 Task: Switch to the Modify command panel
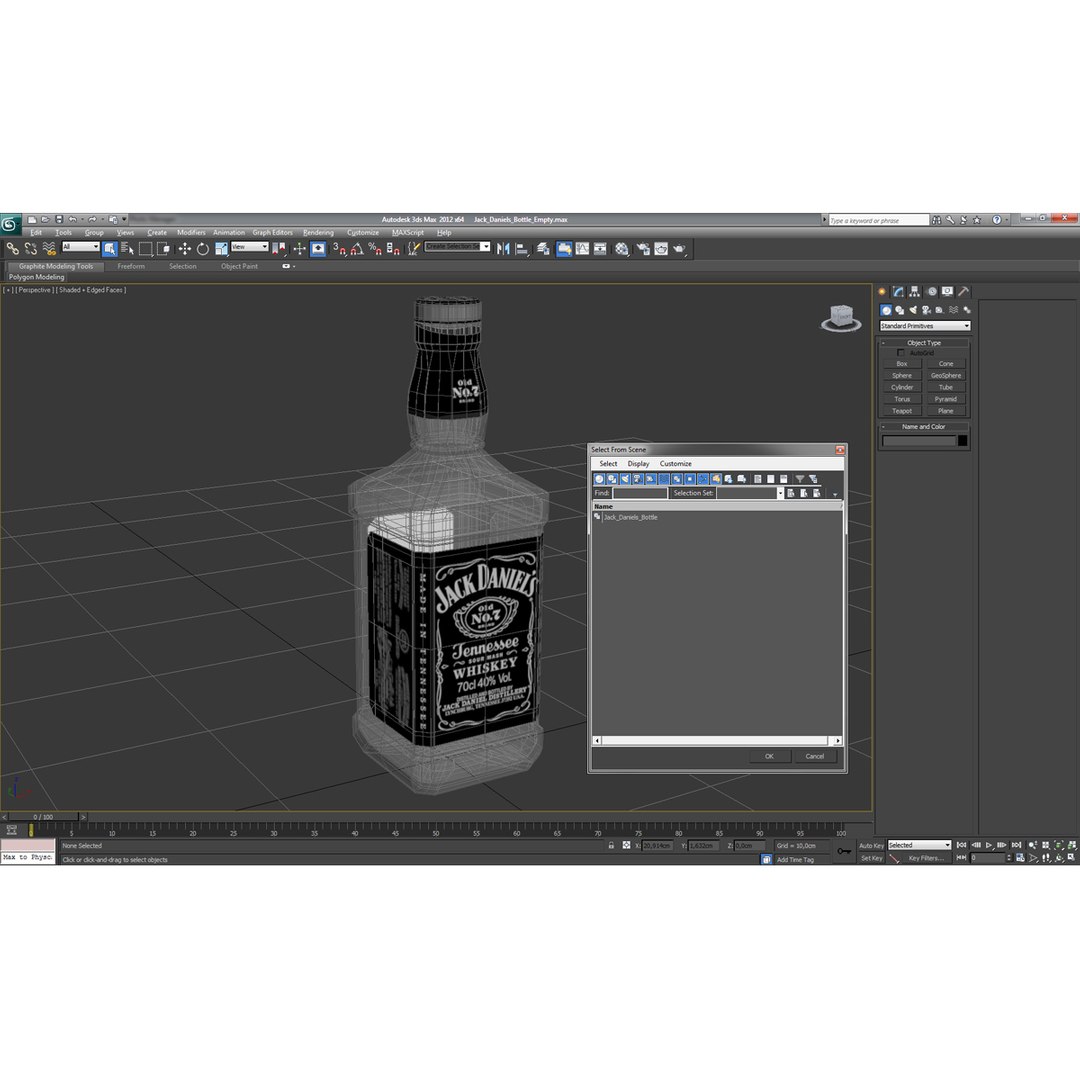(x=898, y=291)
